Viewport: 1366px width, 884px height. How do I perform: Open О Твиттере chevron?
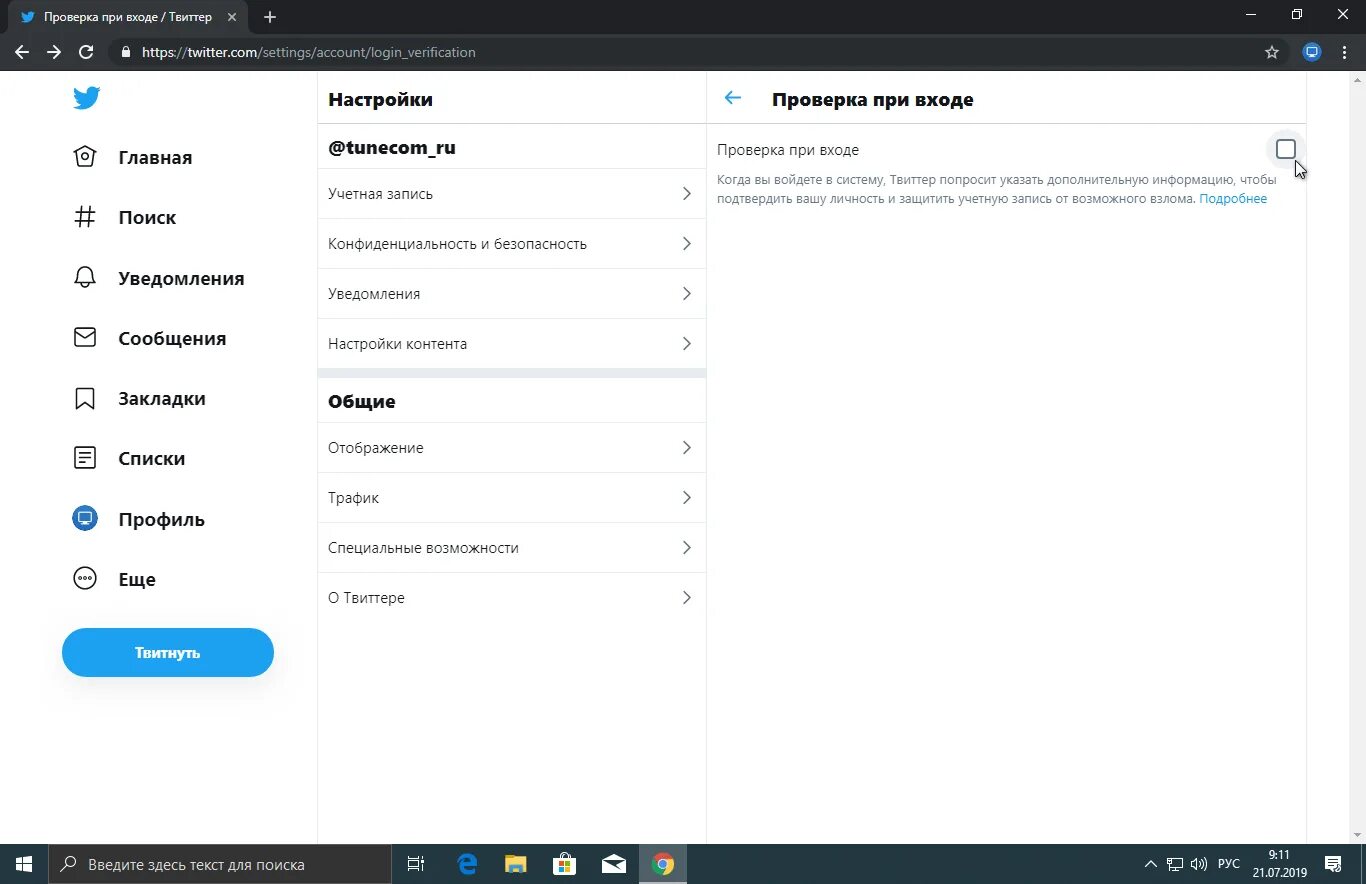click(x=686, y=598)
